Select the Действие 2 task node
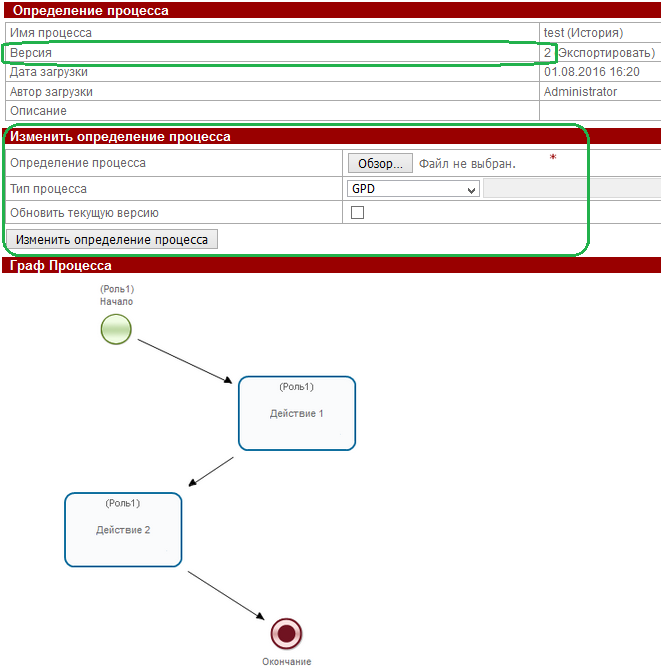The width and height of the screenshot is (661, 671). point(123,530)
